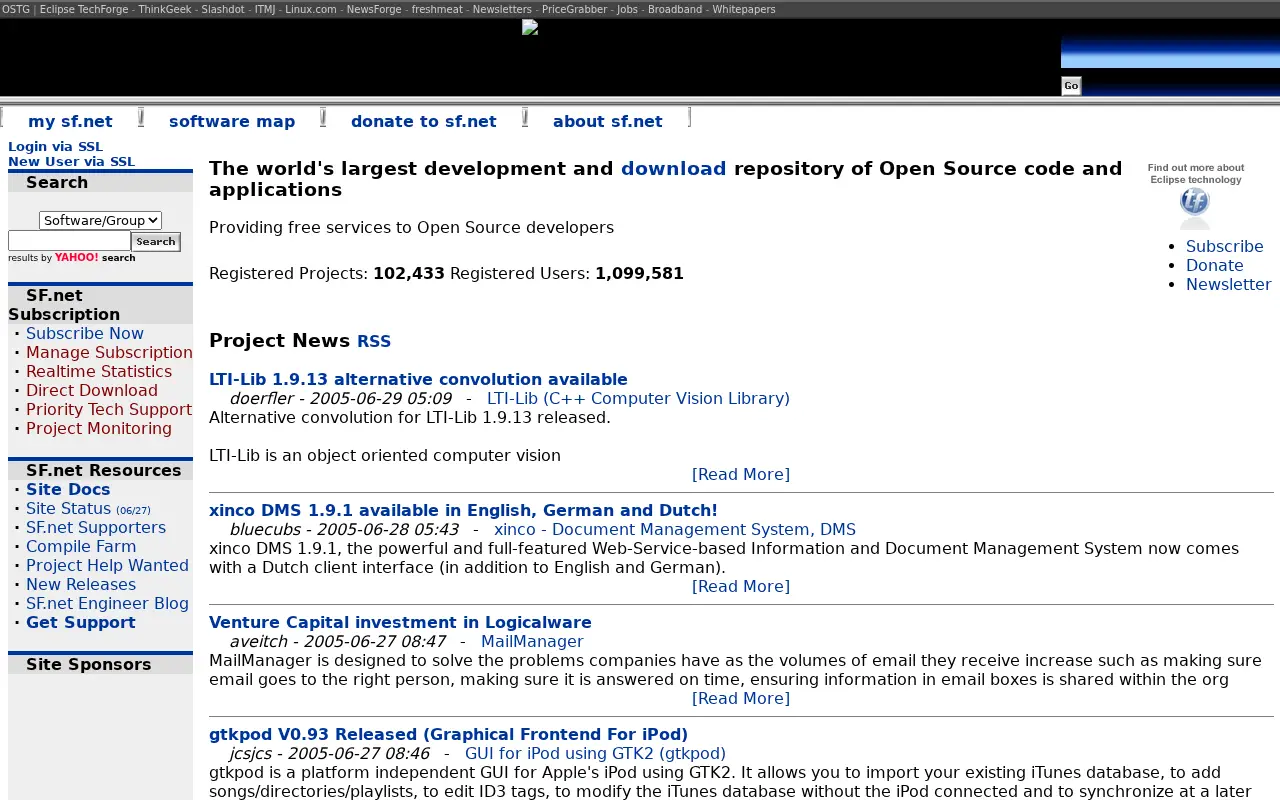The height and width of the screenshot is (800, 1280).
Task: Click Subscribe Now in the sidebar
Action: [85, 333]
